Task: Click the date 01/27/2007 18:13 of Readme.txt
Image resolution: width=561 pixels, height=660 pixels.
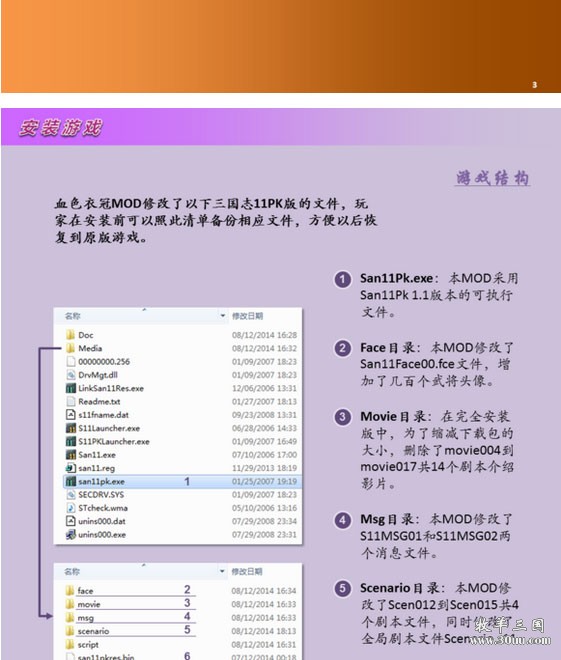Action: (264, 402)
